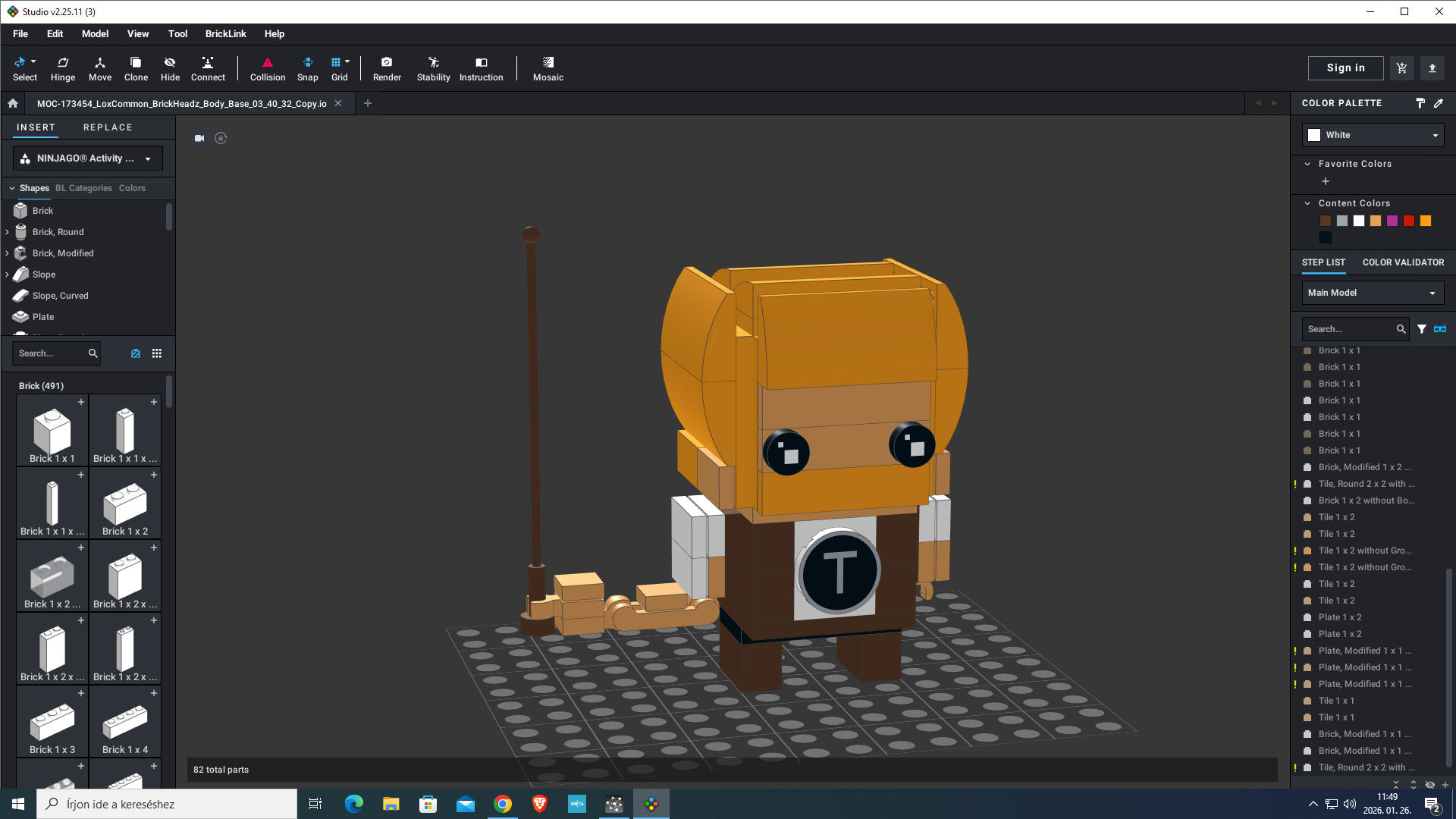The image size is (1456, 819).
Task: Pick the red content color swatch
Action: click(1409, 221)
